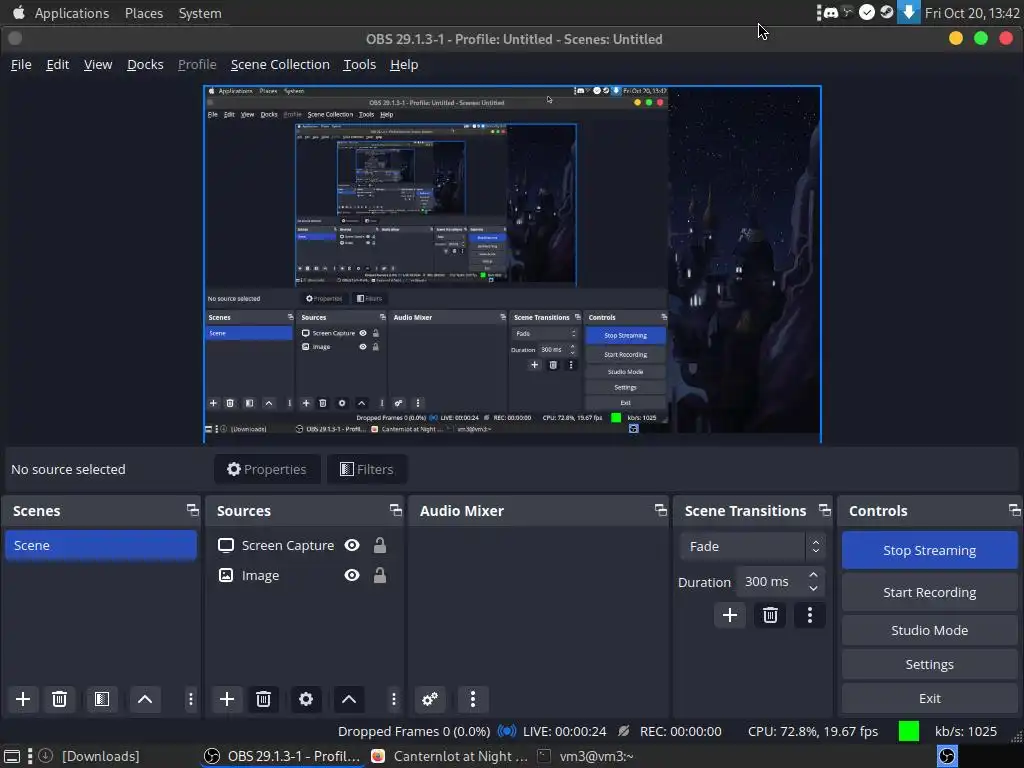Move the scene up with the arrow icon
The image size is (1024, 768).
[145, 699]
